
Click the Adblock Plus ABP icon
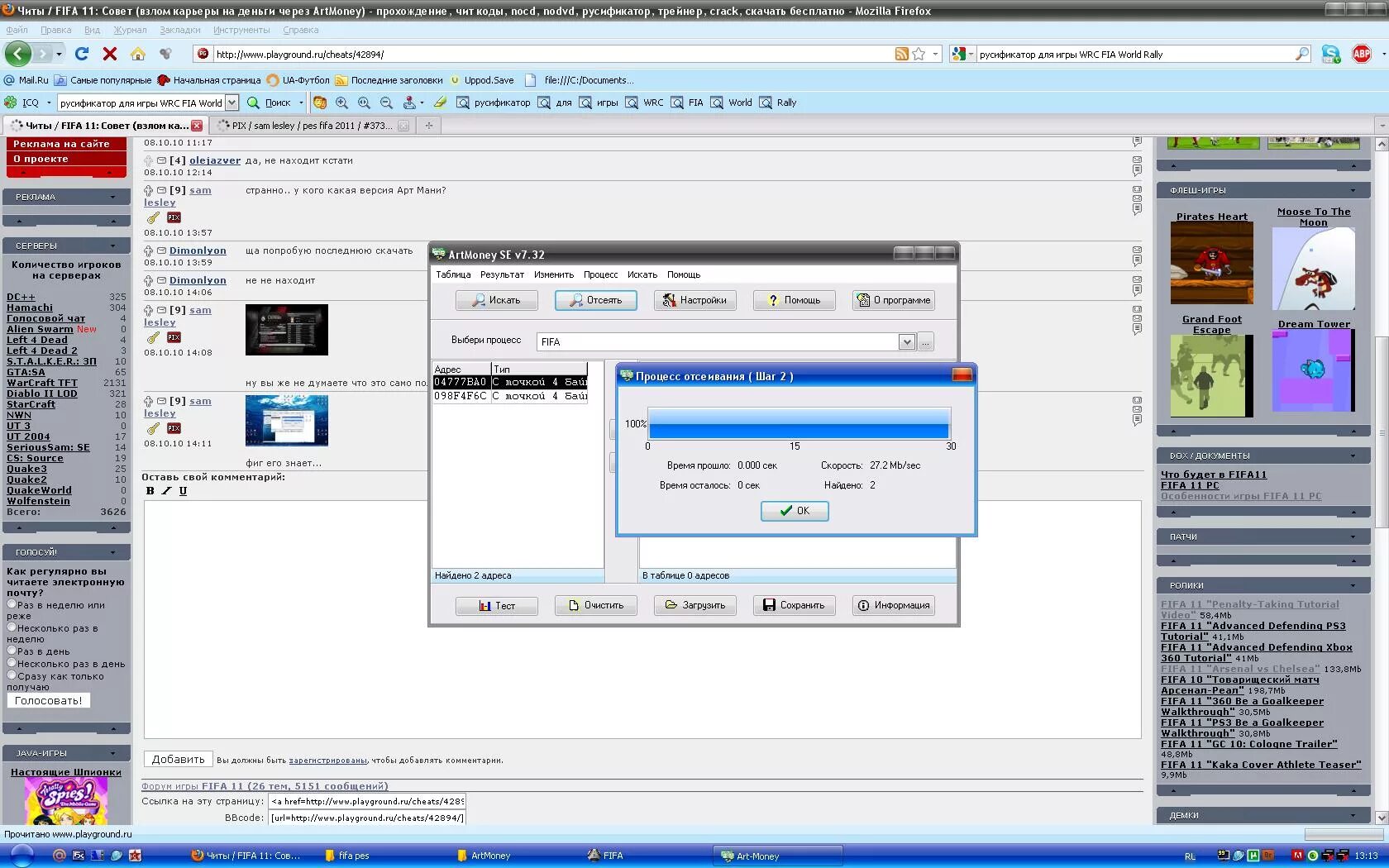[x=1361, y=54]
